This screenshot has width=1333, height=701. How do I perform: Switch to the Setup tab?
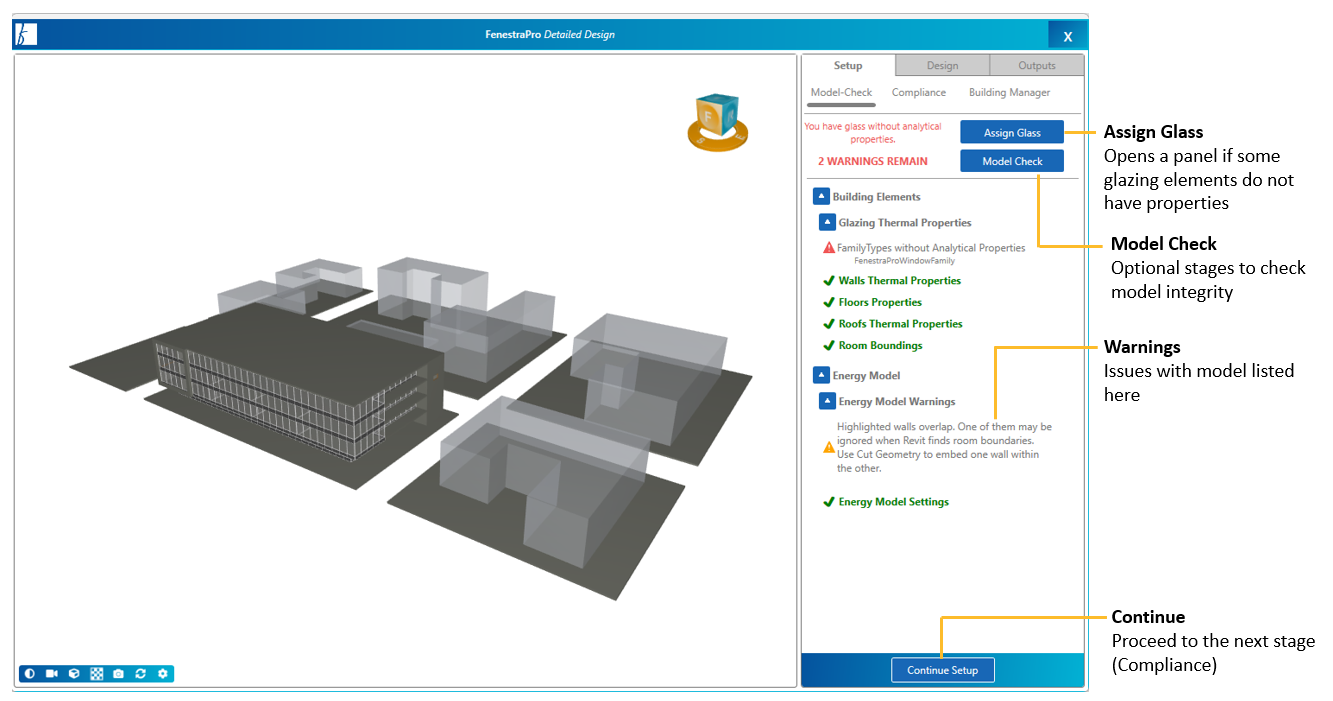(x=848, y=66)
